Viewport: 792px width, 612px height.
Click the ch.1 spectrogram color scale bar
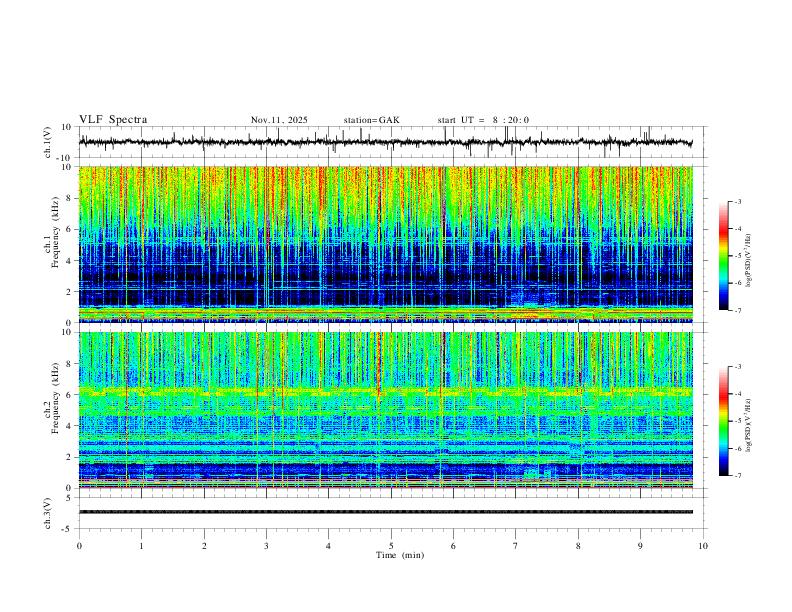point(724,256)
